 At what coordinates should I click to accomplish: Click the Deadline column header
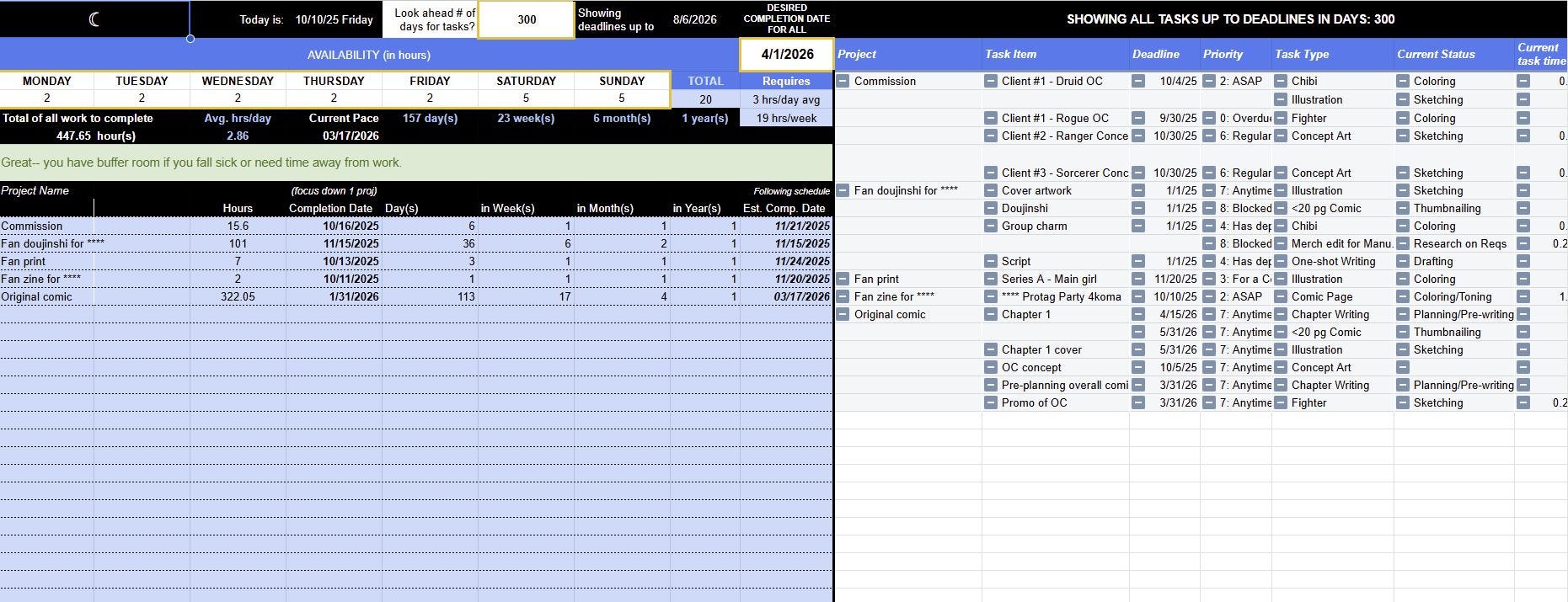pos(1164,55)
